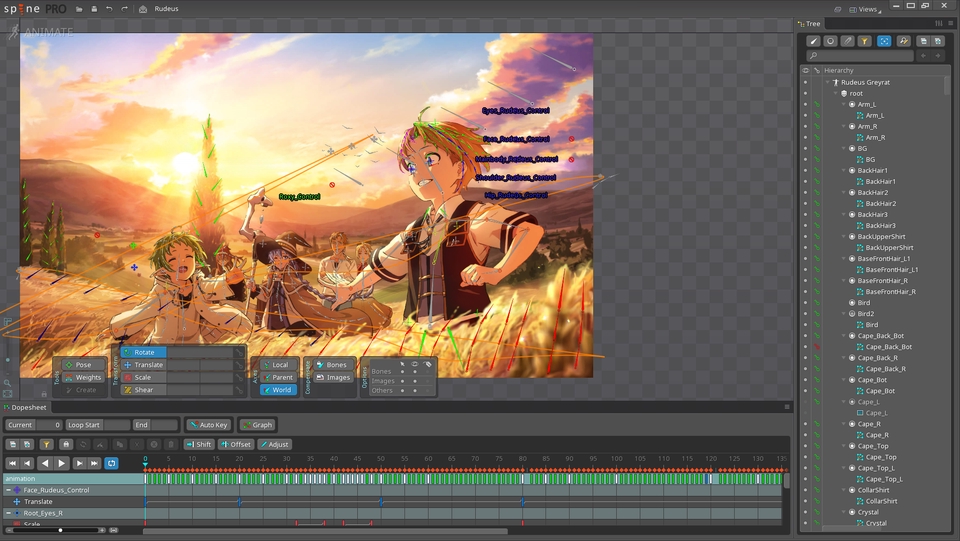Click the dopesheet zoom slider handle
960x541 pixels.
pyautogui.click(x=60, y=530)
